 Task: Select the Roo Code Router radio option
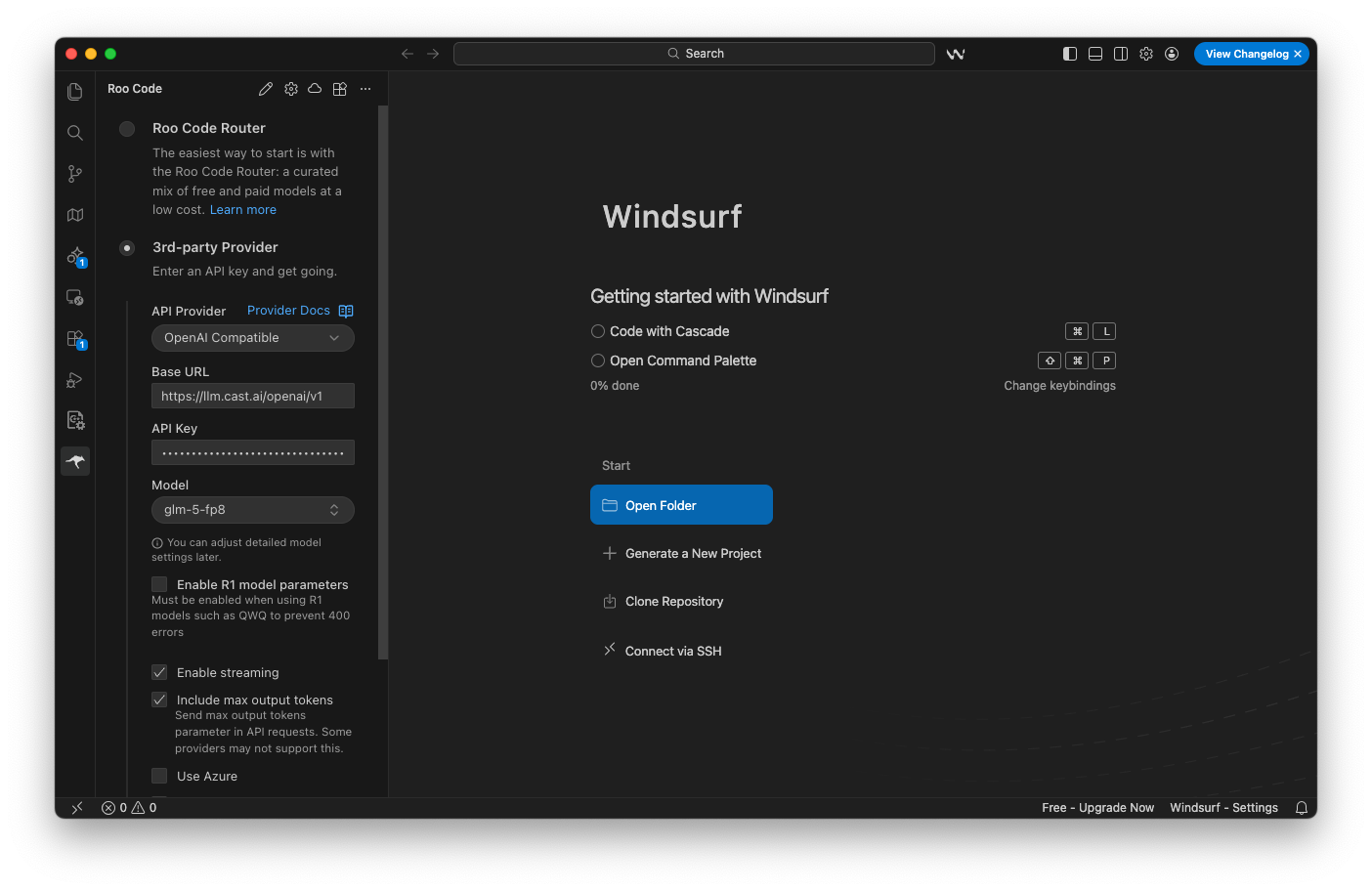[127, 129]
